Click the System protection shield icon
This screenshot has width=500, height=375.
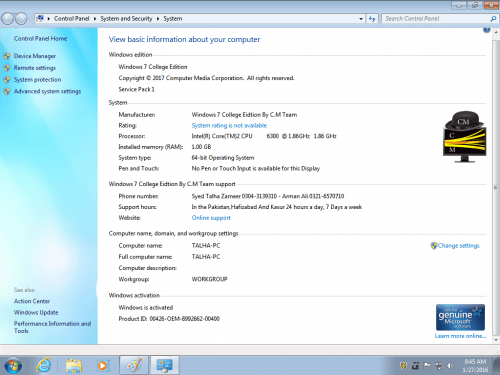click(x=7, y=79)
